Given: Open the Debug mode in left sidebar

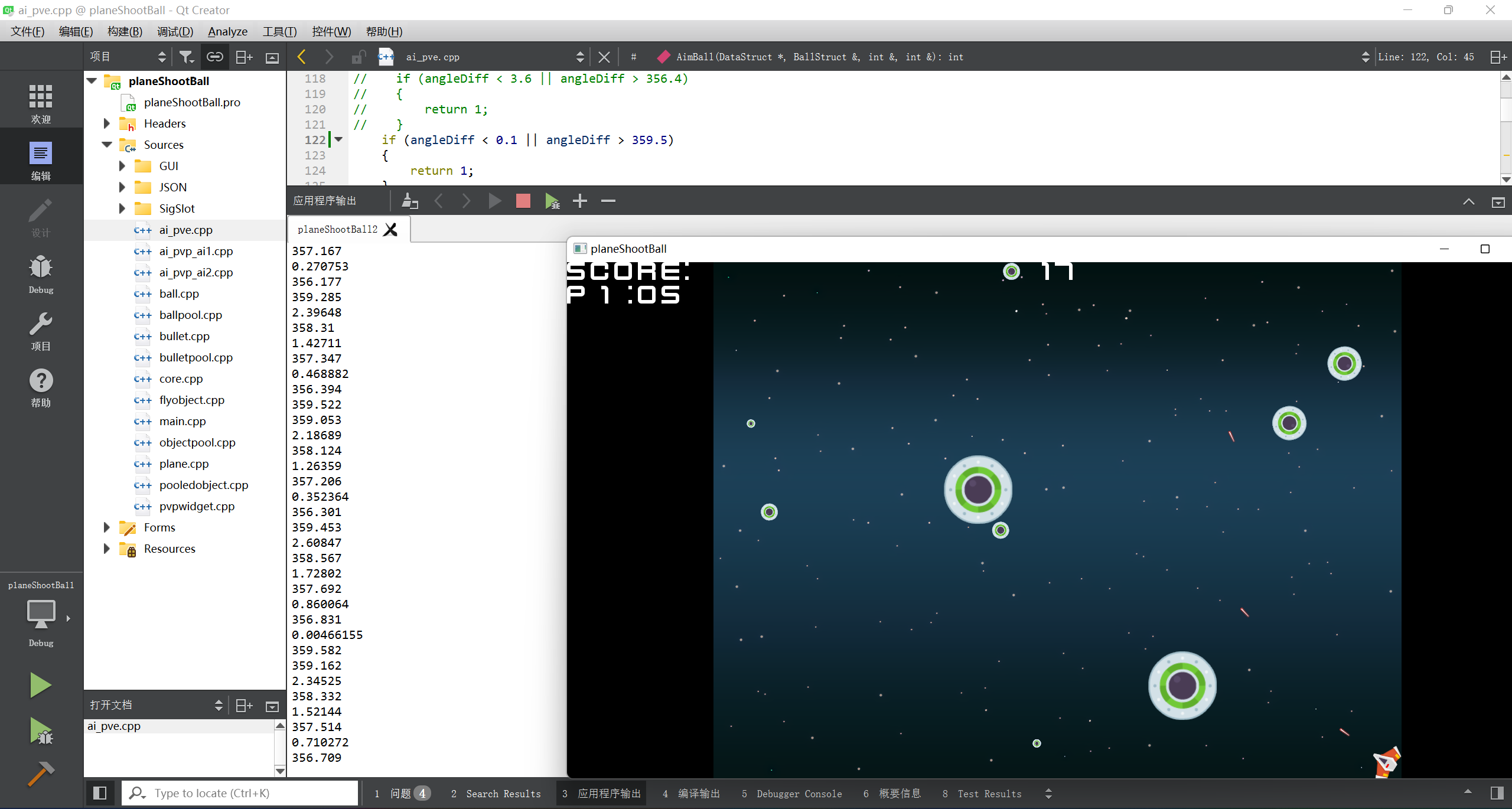Looking at the screenshot, I should (x=41, y=273).
